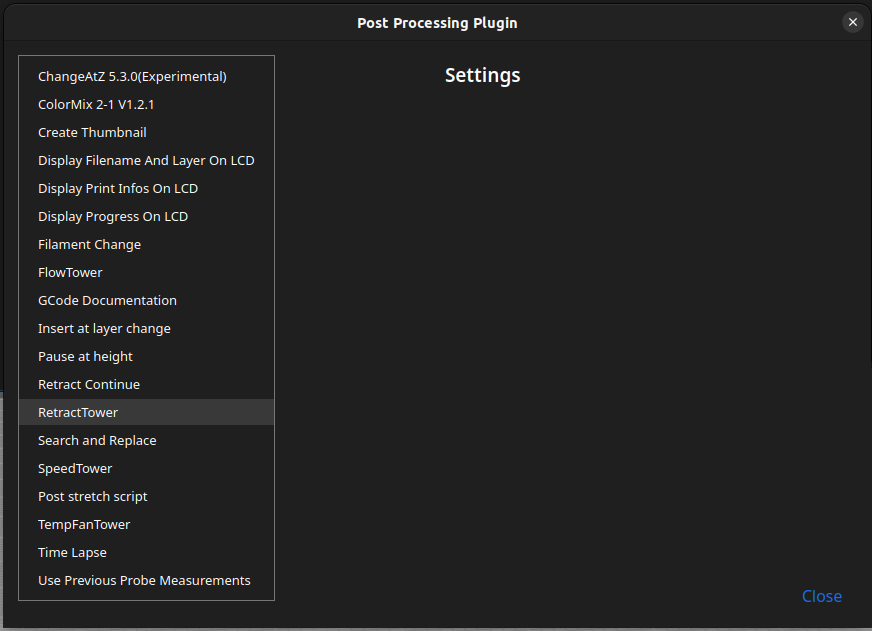
Task: Select Pause at height script
Action: (85, 356)
